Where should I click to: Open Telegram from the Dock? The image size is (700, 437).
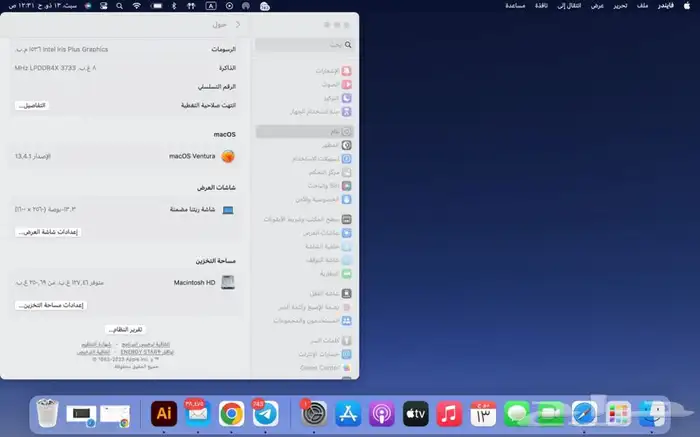tap(265, 413)
